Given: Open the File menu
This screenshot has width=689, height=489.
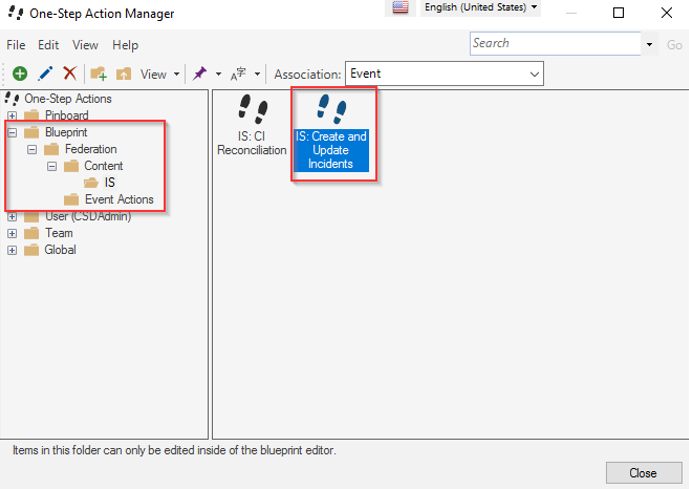Looking at the screenshot, I should [x=16, y=45].
